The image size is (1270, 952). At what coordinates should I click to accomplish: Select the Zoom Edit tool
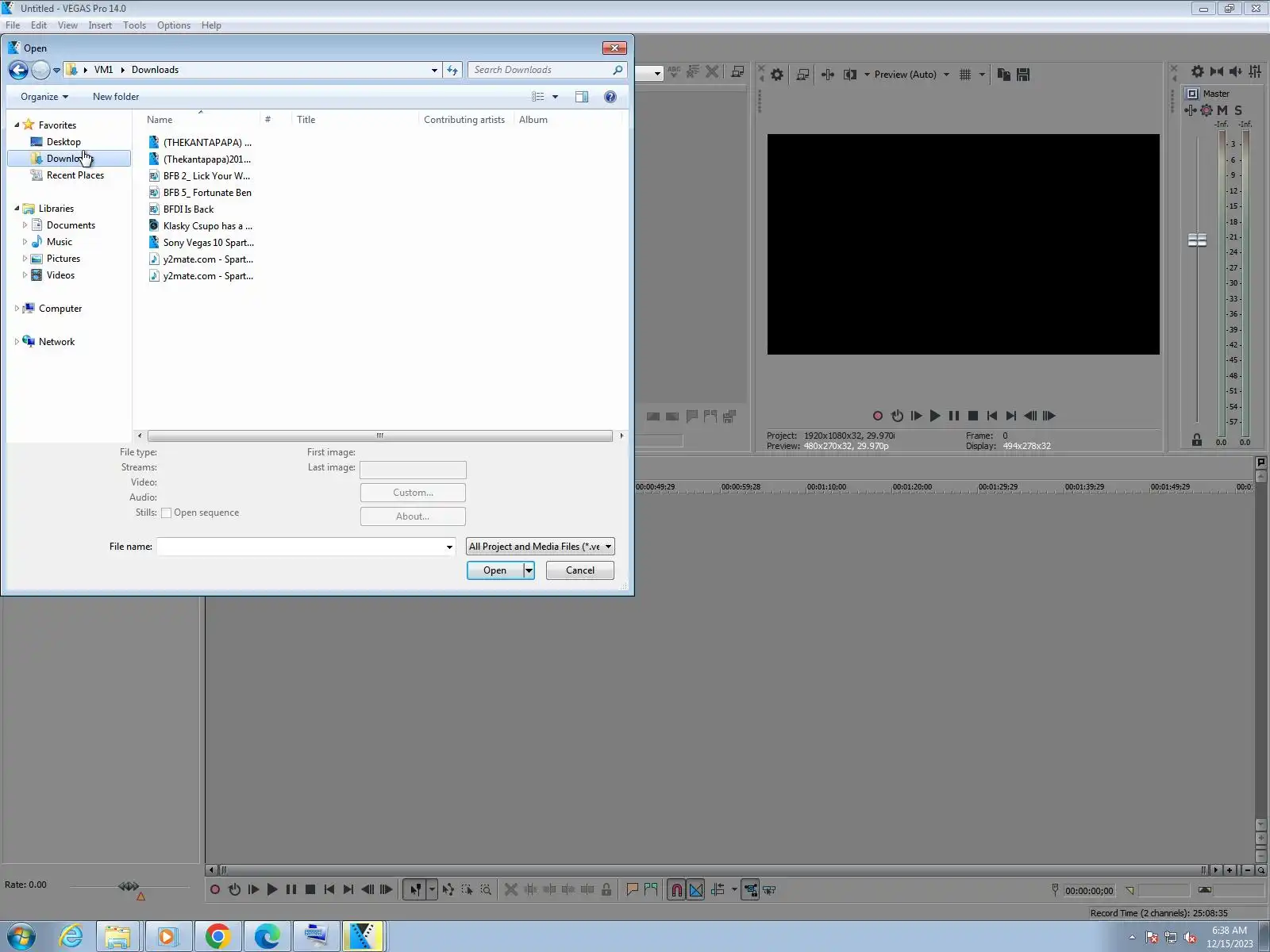(486, 890)
